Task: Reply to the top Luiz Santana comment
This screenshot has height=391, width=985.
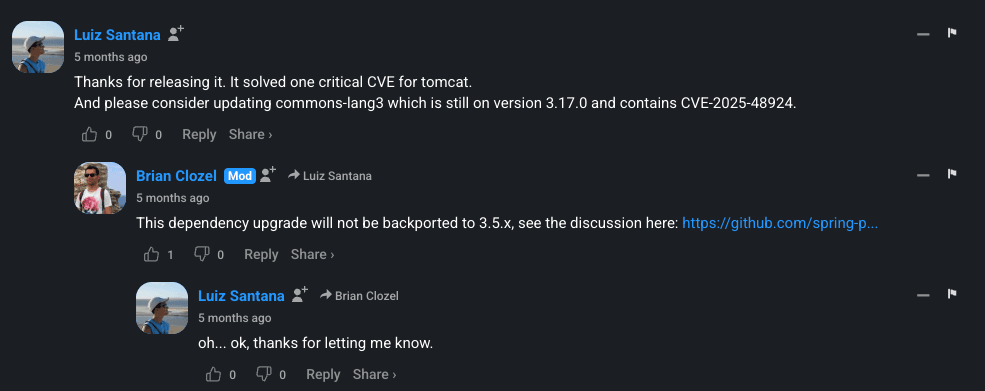Action: coord(199,135)
